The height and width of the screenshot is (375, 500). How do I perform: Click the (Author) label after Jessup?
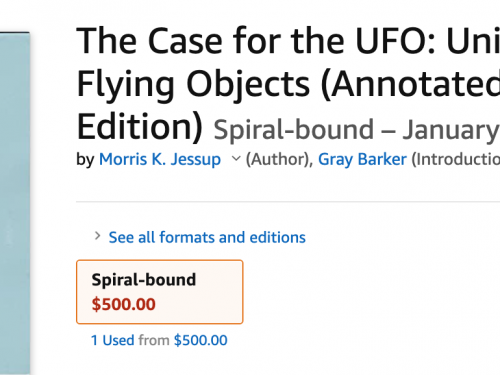click(279, 159)
